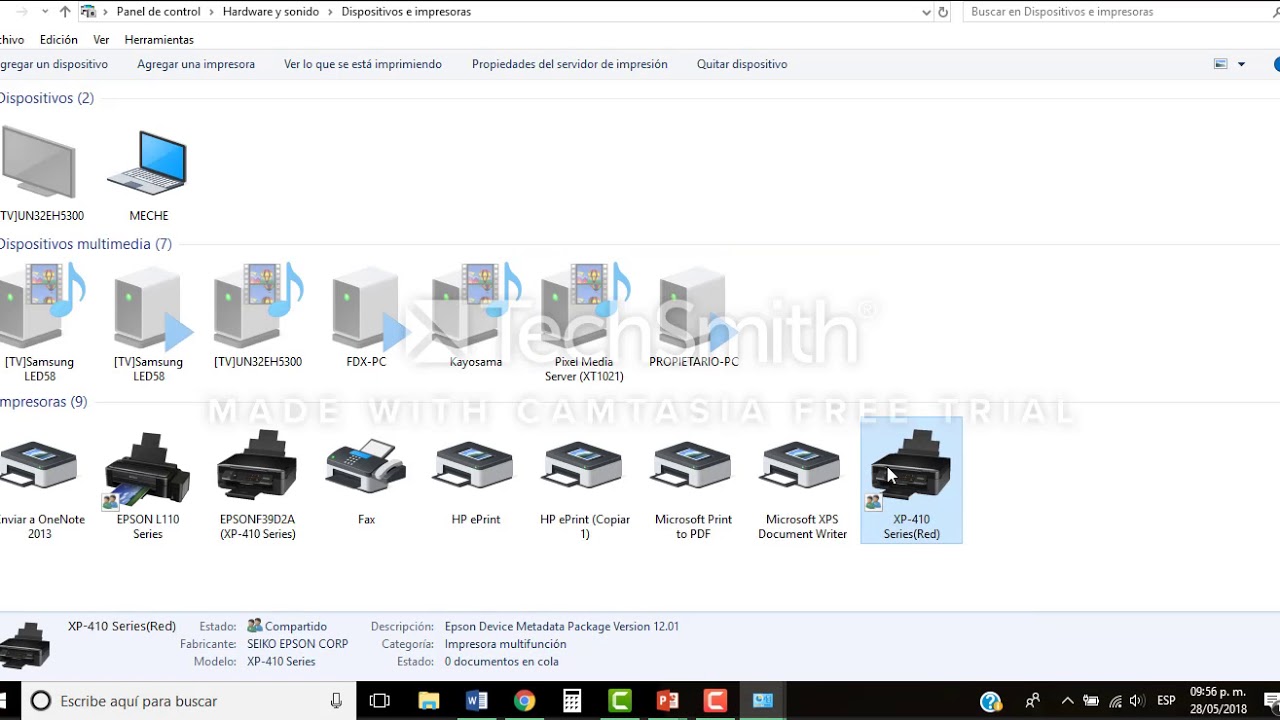Screen dimensions: 1280x720
Task: Go up one level with the Up arrow
Action: (65, 12)
